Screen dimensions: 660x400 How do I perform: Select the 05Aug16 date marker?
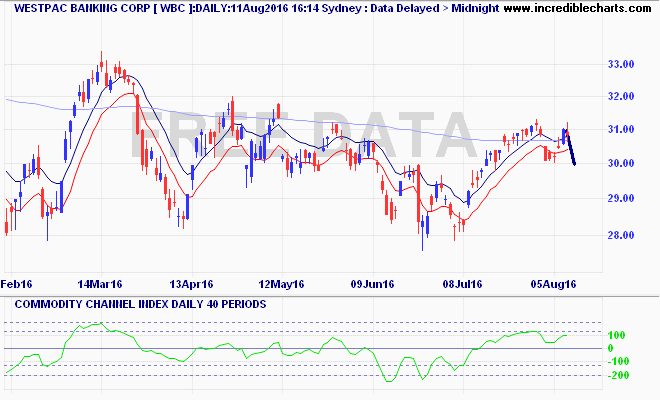tap(554, 284)
